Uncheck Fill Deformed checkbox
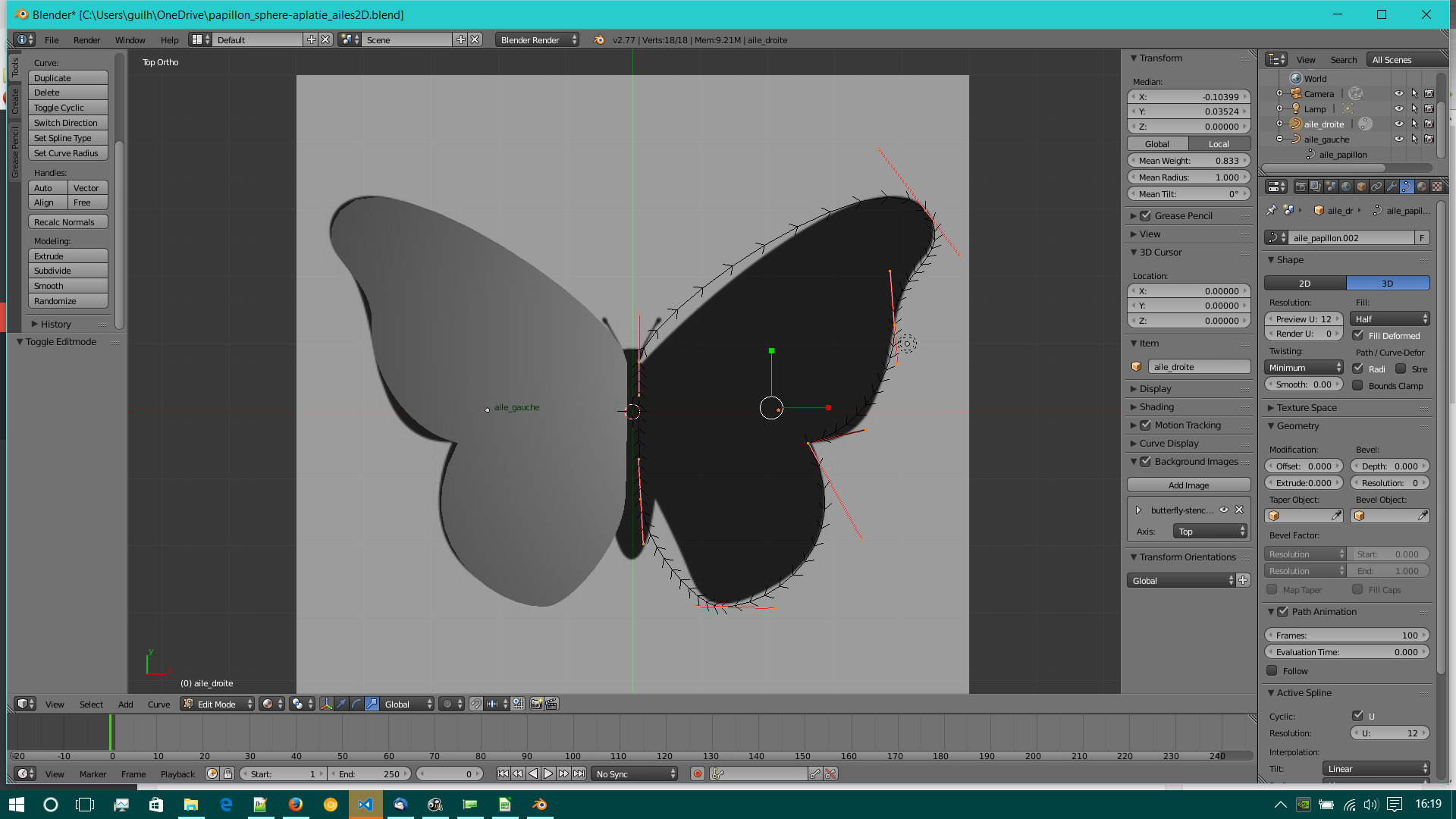The width and height of the screenshot is (1456, 819). [1358, 336]
